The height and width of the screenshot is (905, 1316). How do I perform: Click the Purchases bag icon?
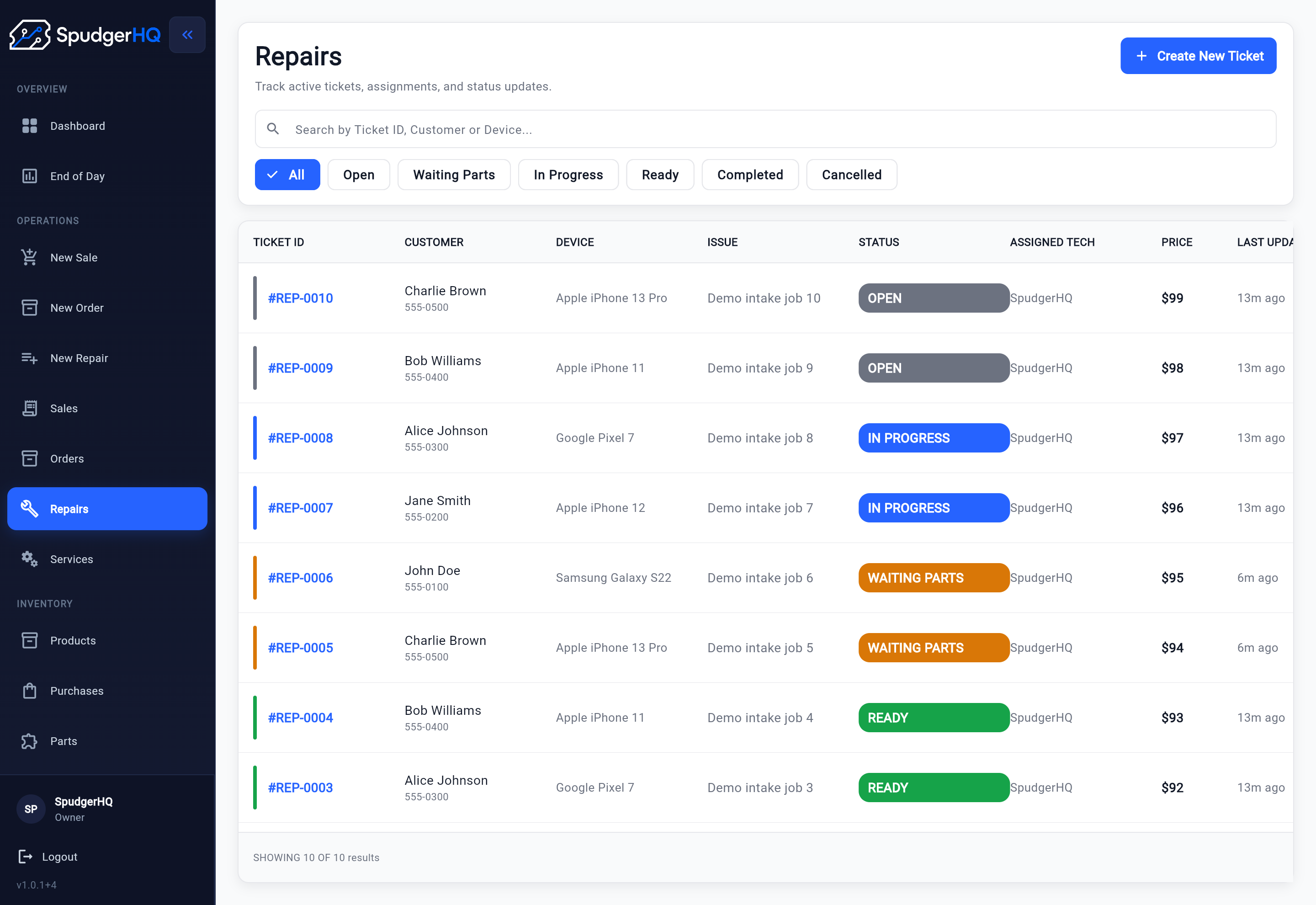[29, 691]
